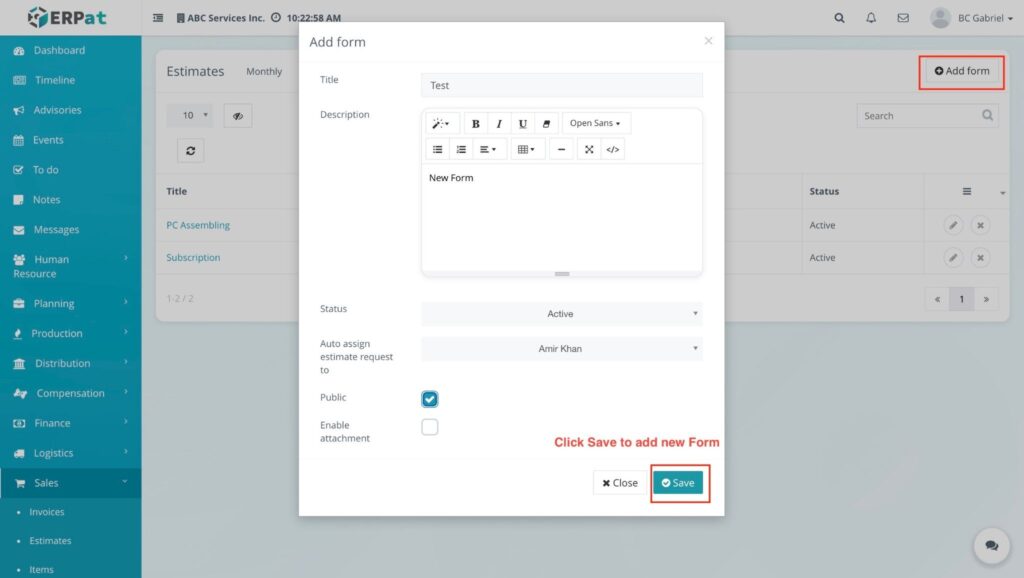The image size is (1024, 578).
Task: Edit the PC Assembling row pencil icon
Action: 953,225
